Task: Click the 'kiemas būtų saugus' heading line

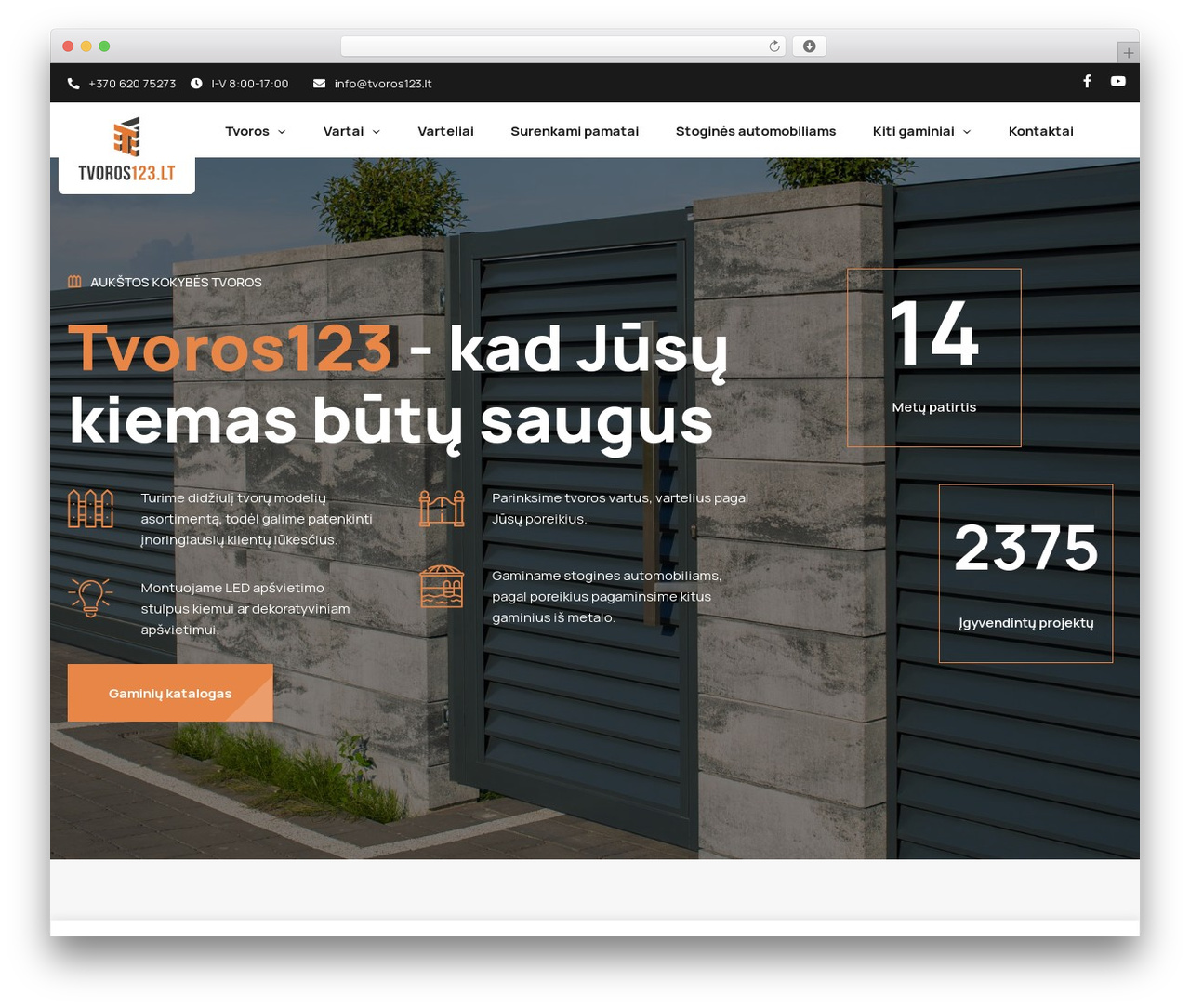Action: click(391, 423)
